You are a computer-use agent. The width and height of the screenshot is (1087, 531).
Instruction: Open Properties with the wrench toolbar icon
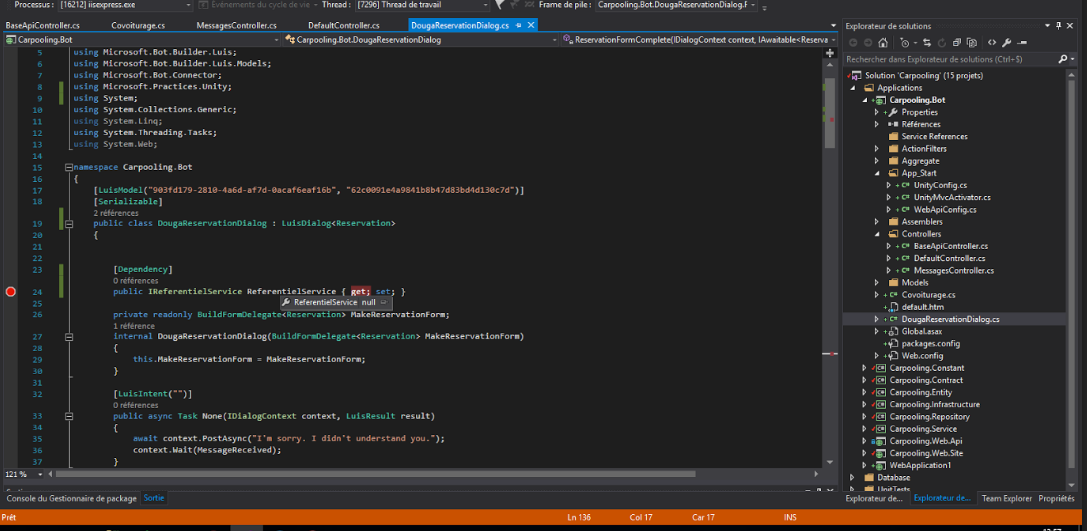[x=1007, y=42]
